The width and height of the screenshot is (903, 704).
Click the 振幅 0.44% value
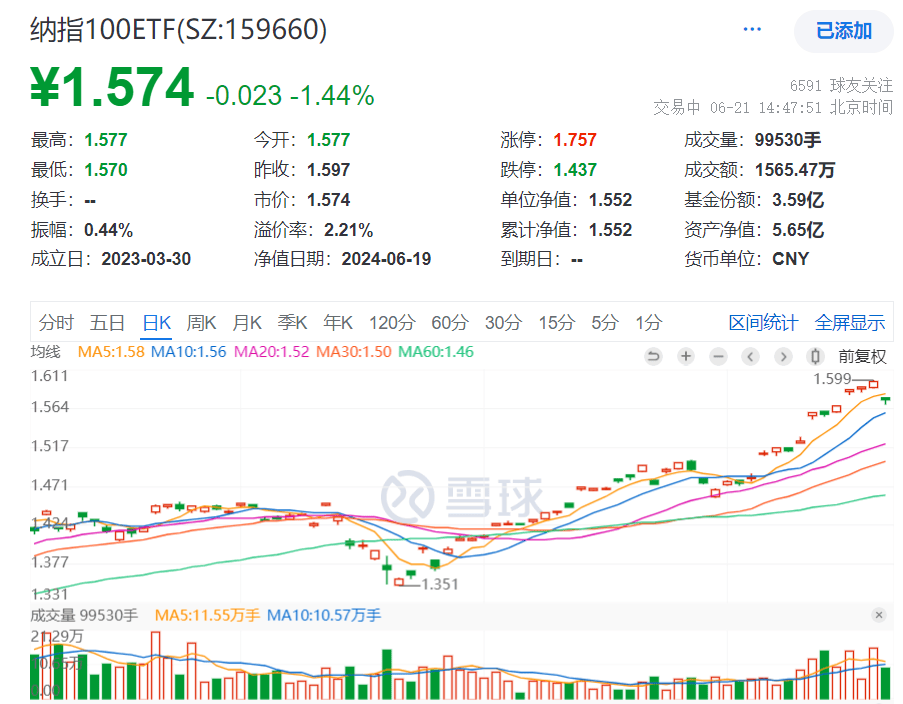108,230
